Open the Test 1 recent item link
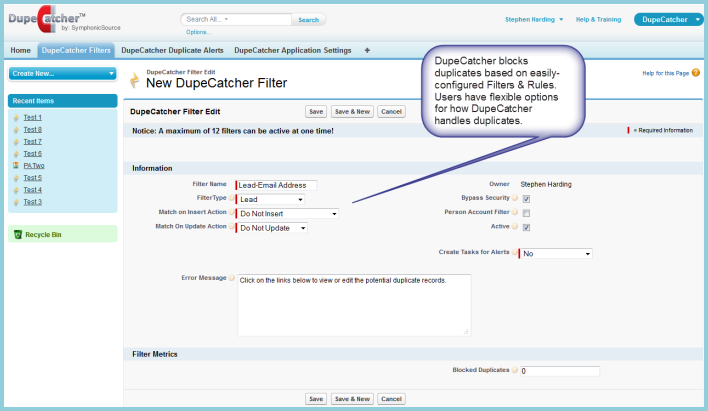 (33, 118)
